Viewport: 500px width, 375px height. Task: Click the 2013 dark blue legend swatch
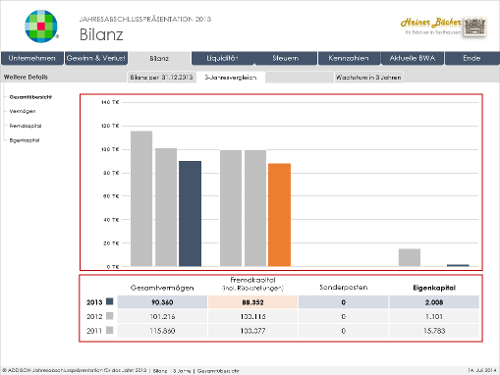[x=110, y=302]
